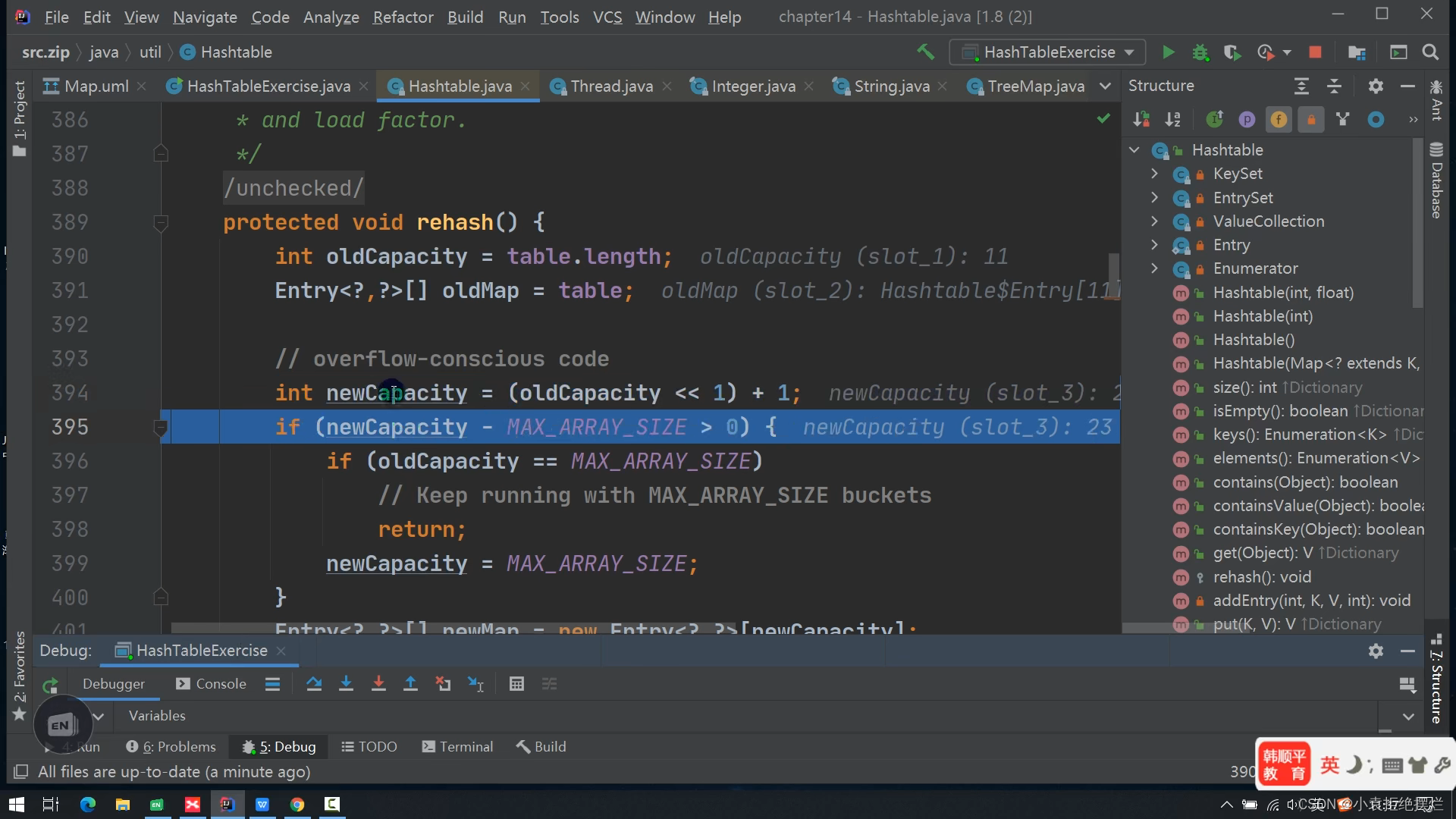Click Drop Frame debug button

point(443,684)
